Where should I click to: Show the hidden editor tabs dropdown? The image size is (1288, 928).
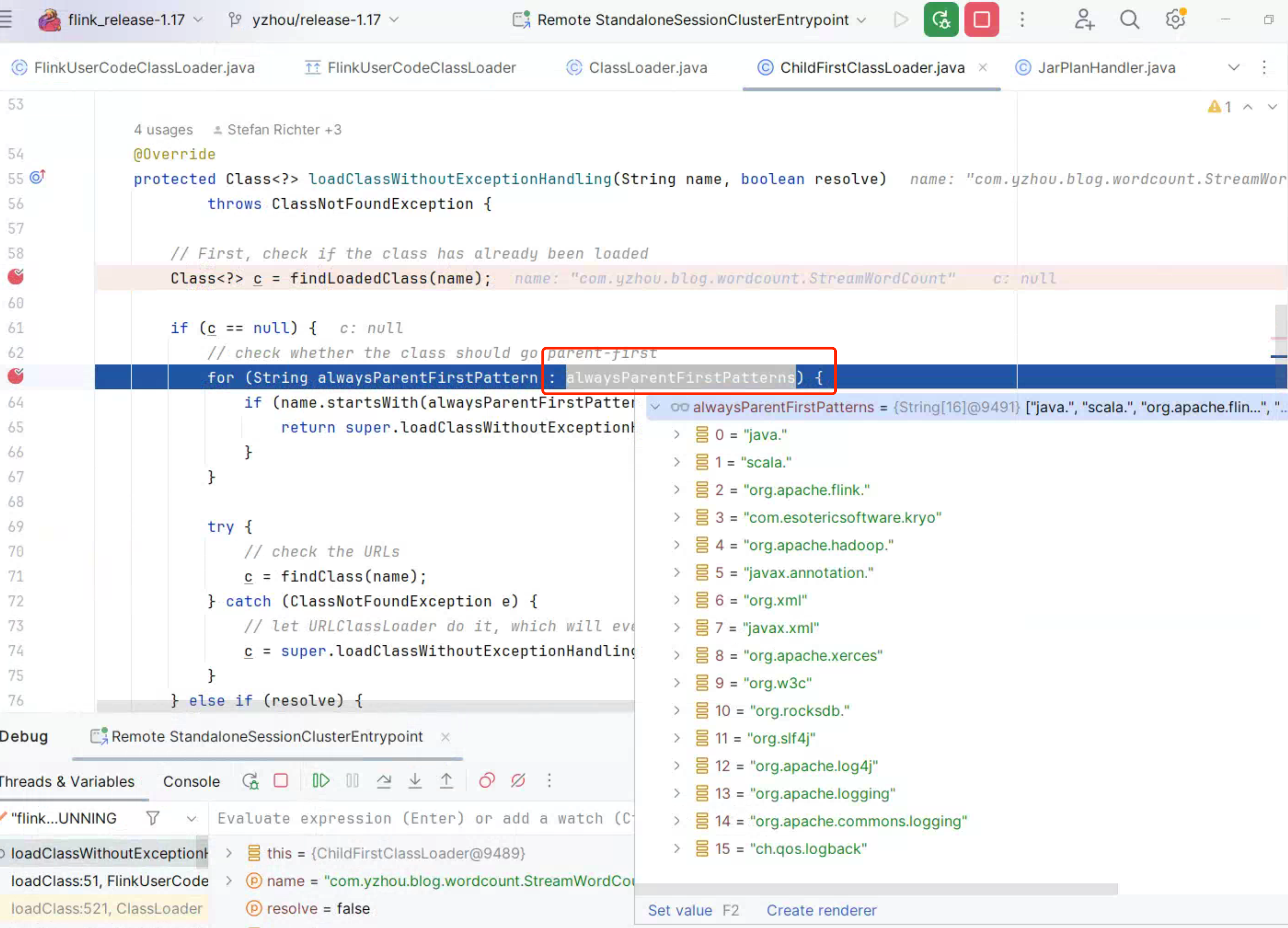tap(1233, 68)
